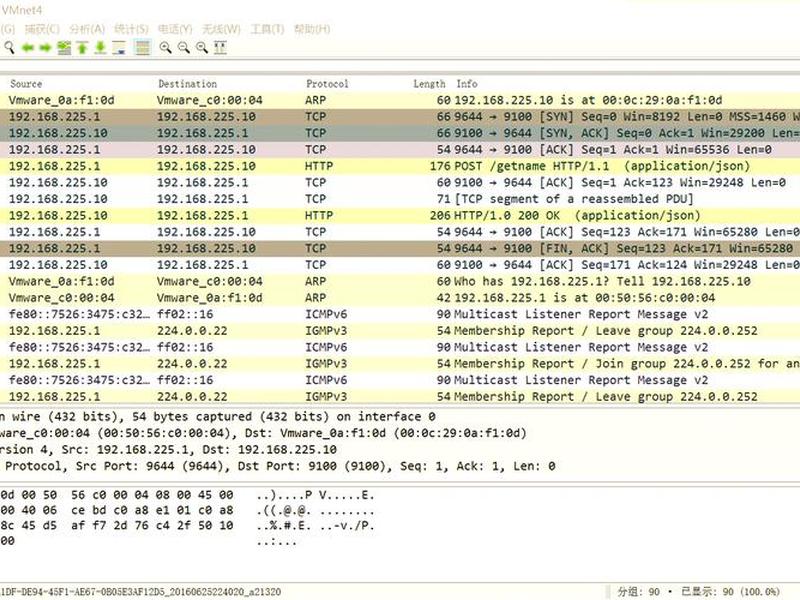Select the TCP [FIN, ACK] packet row

point(400,248)
